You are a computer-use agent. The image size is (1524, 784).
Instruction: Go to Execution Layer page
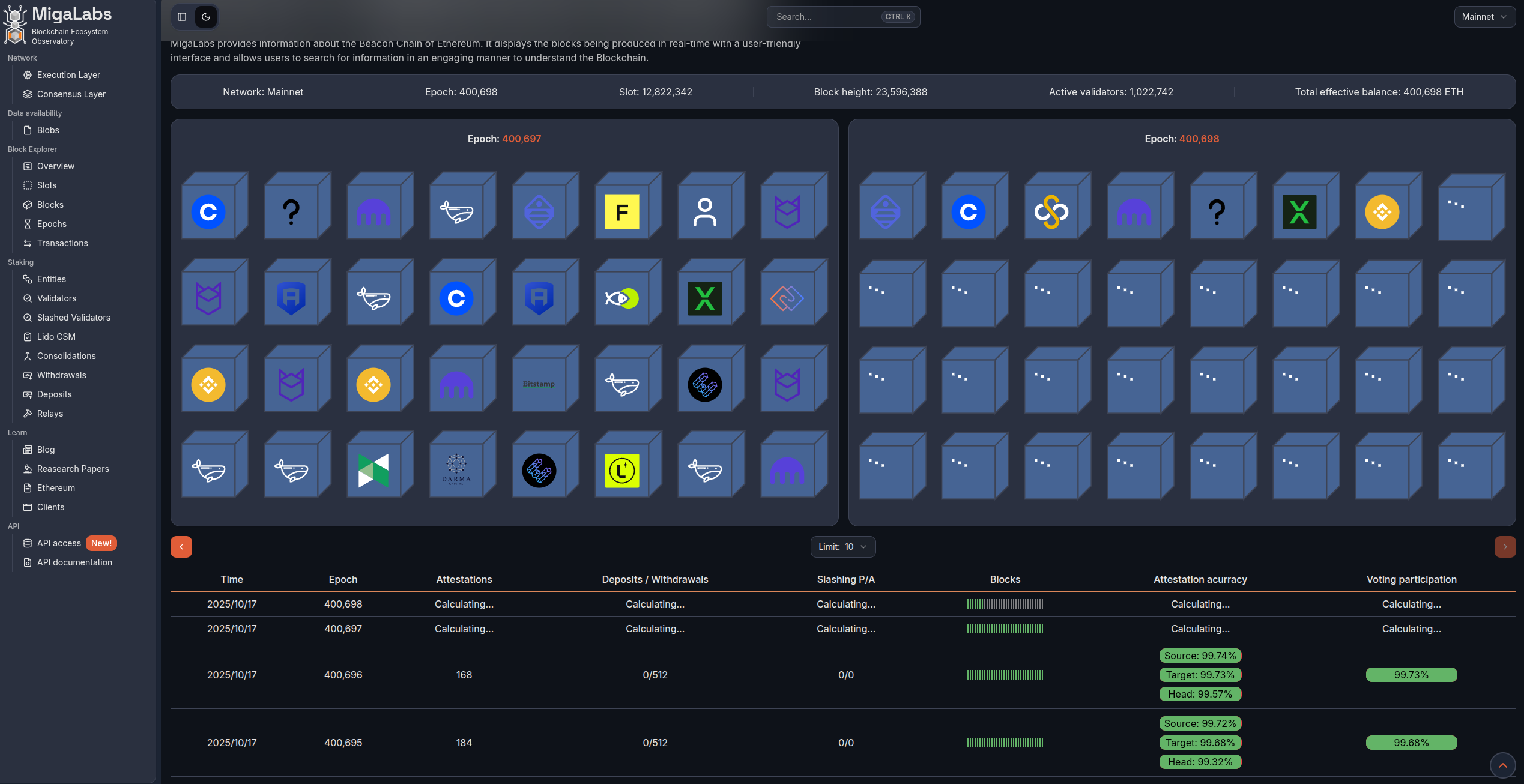[x=68, y=75]
